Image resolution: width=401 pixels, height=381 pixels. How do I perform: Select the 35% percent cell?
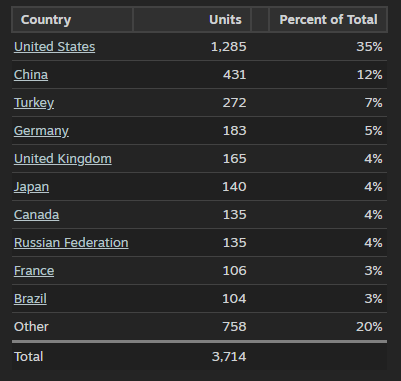coord(369,47)
